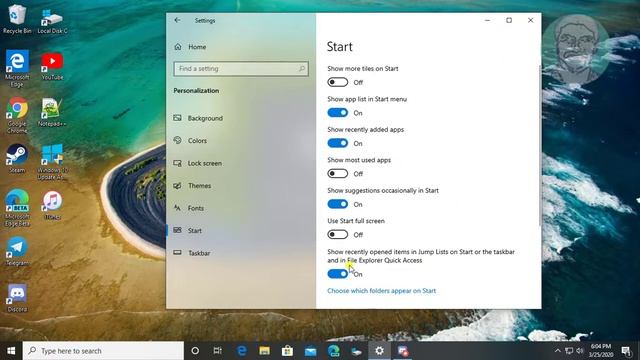Image resolution: width=640 pixels, height=360 pixels.
Task: Open Themes settings page
Action: 192,185
